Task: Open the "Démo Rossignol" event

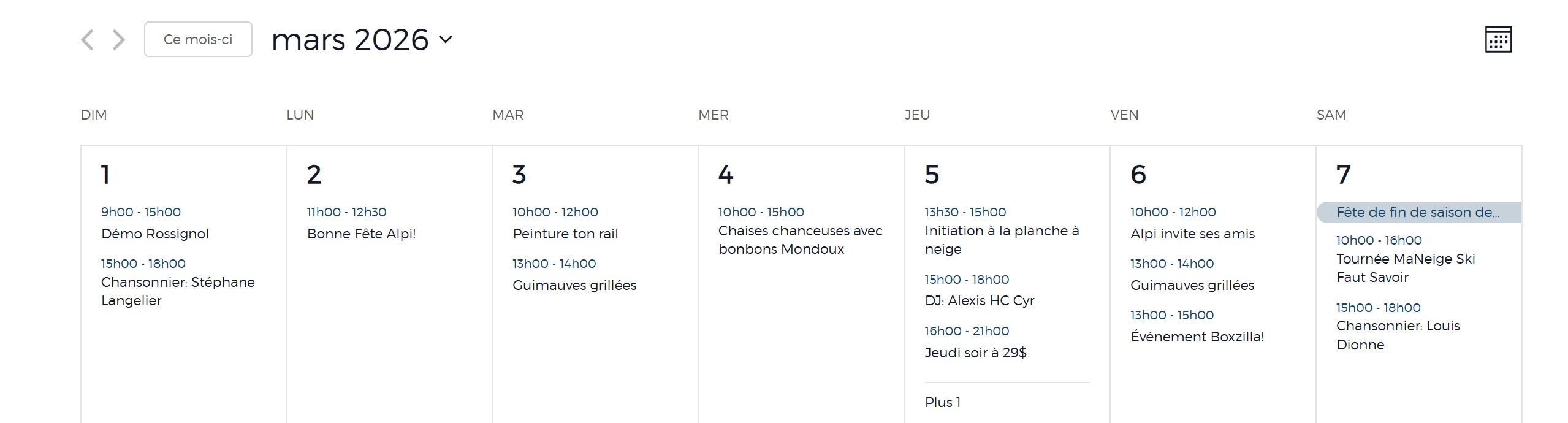Action: 154,234
